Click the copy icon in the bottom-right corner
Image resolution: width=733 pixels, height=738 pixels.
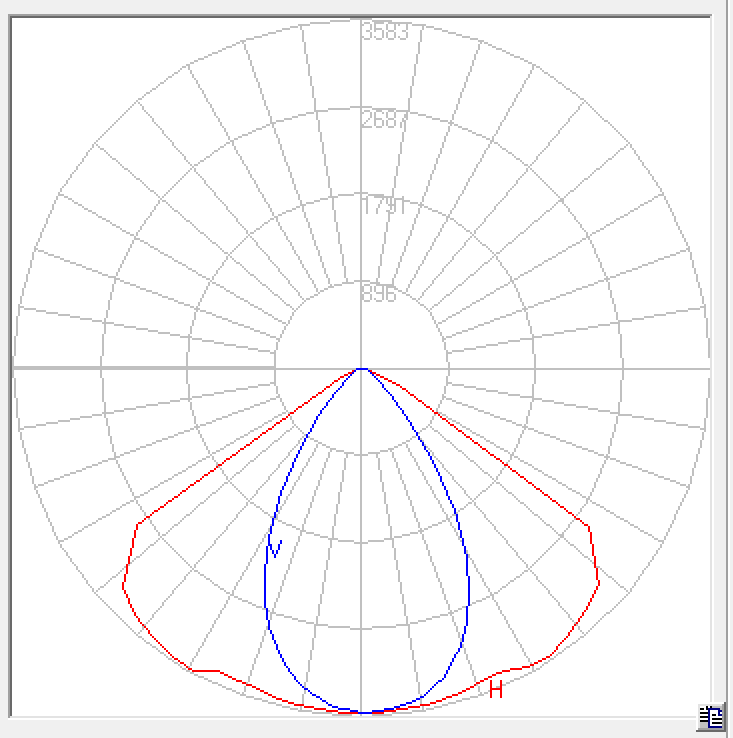point(711,716)
